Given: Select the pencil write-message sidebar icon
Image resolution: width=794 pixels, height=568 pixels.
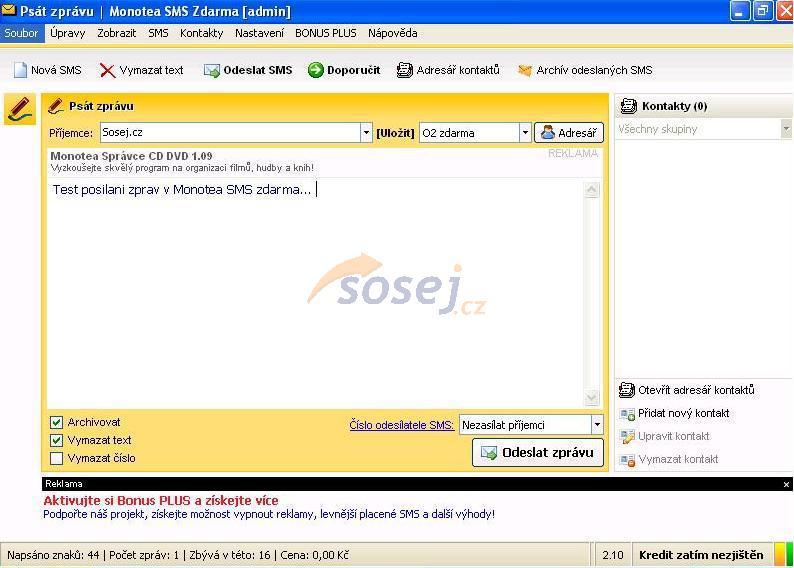Looking at the screenshot, I should [20, 109].
